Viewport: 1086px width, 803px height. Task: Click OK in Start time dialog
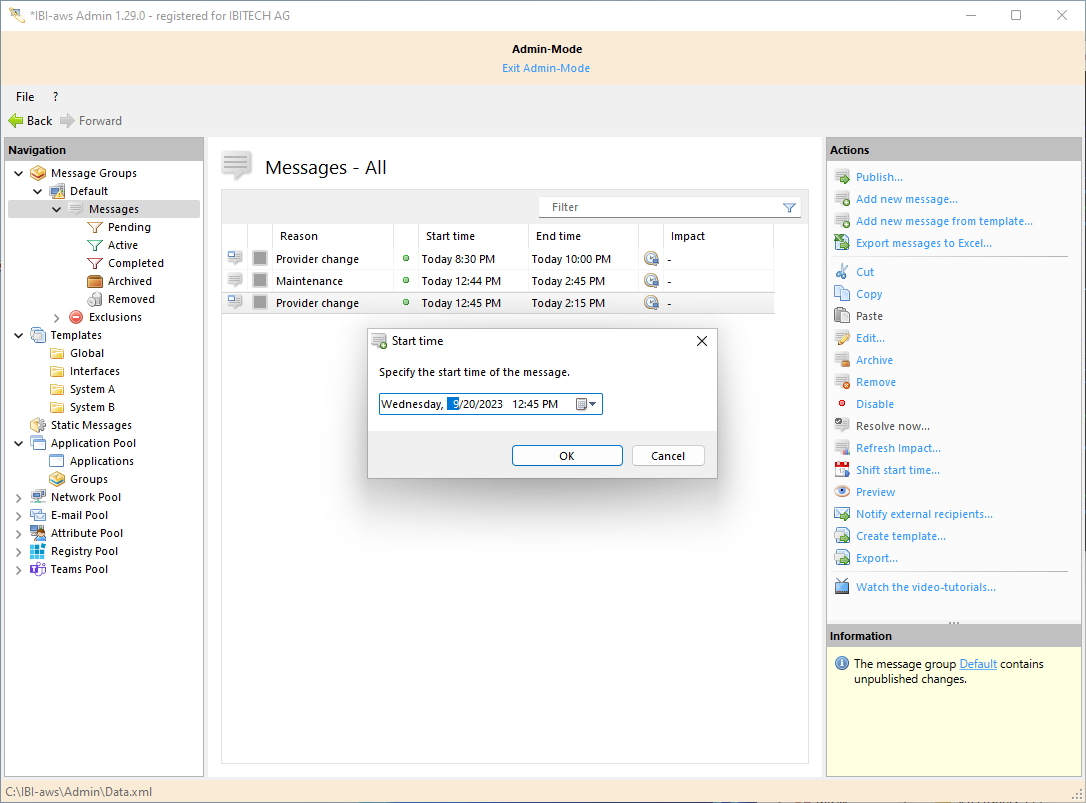coord(567,456)
